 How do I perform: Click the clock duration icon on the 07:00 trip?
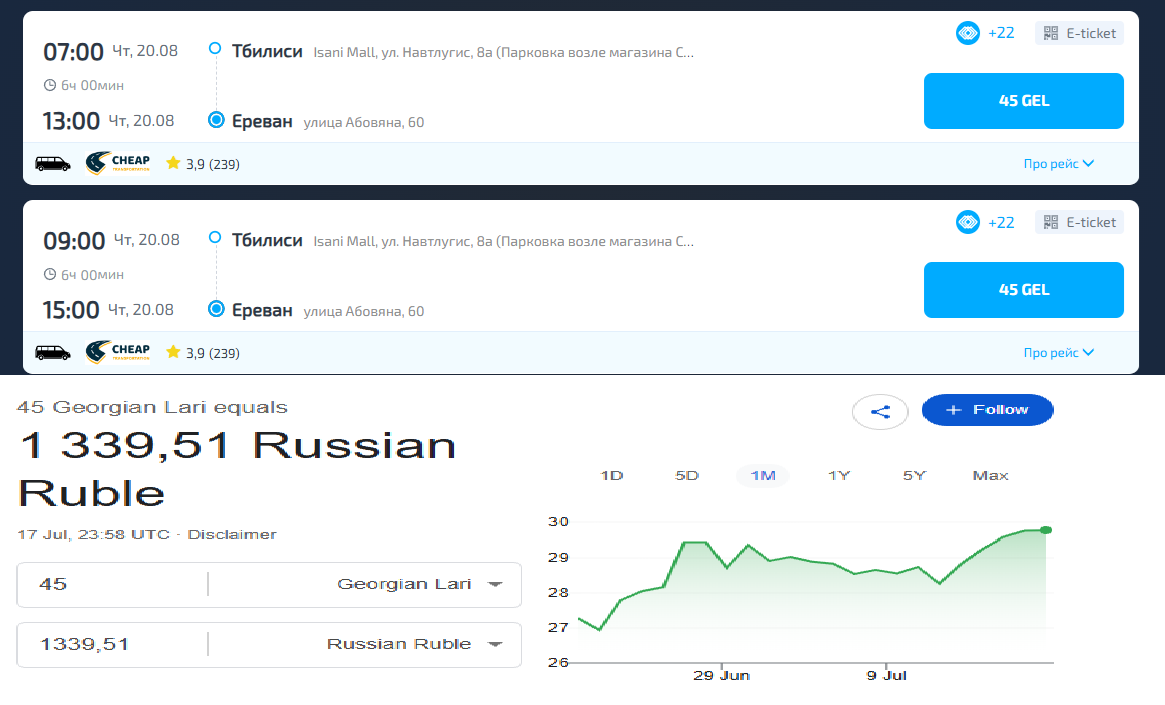[x=50, y=85]
